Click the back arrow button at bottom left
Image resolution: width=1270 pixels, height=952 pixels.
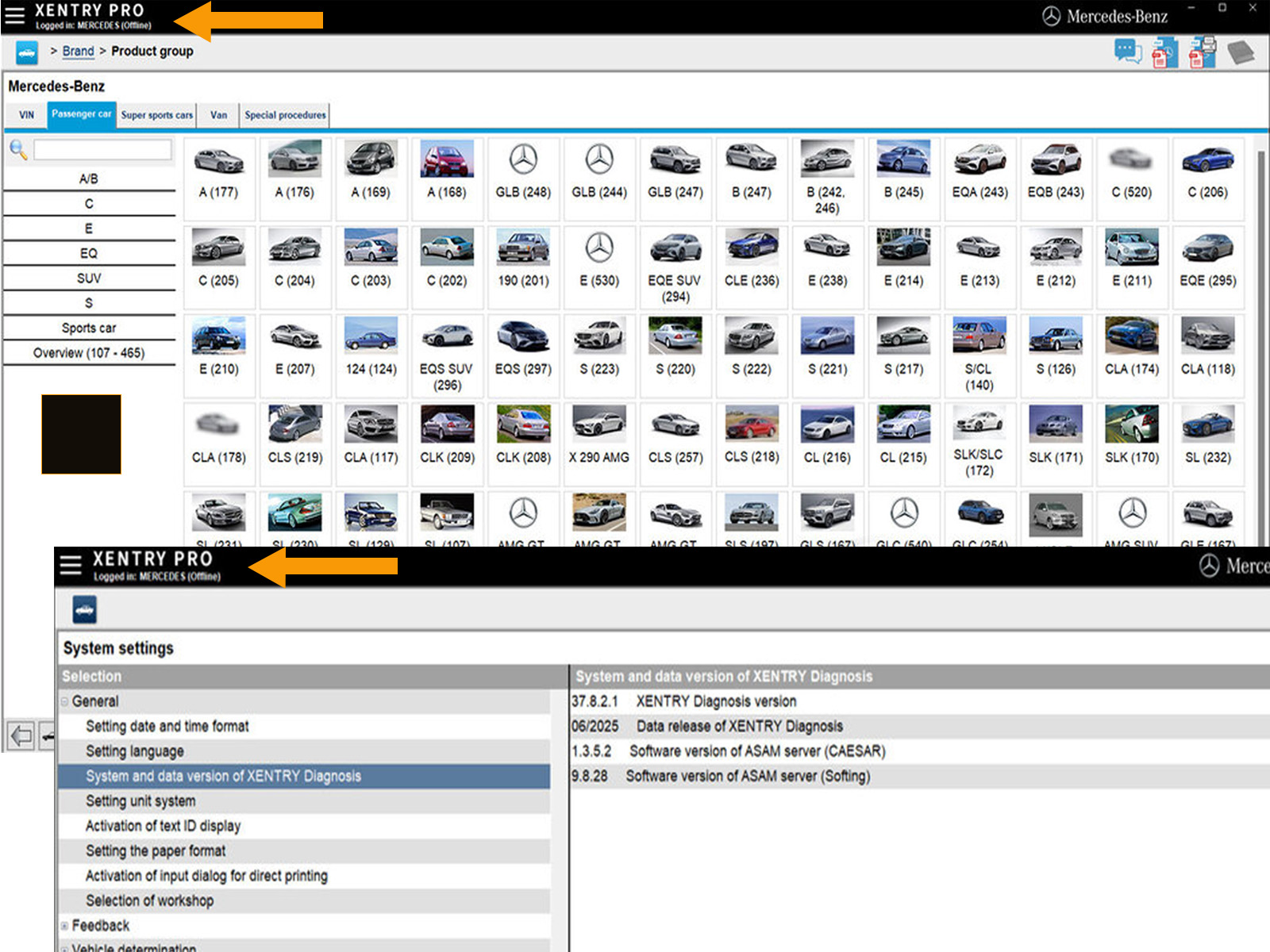(21, 735)
